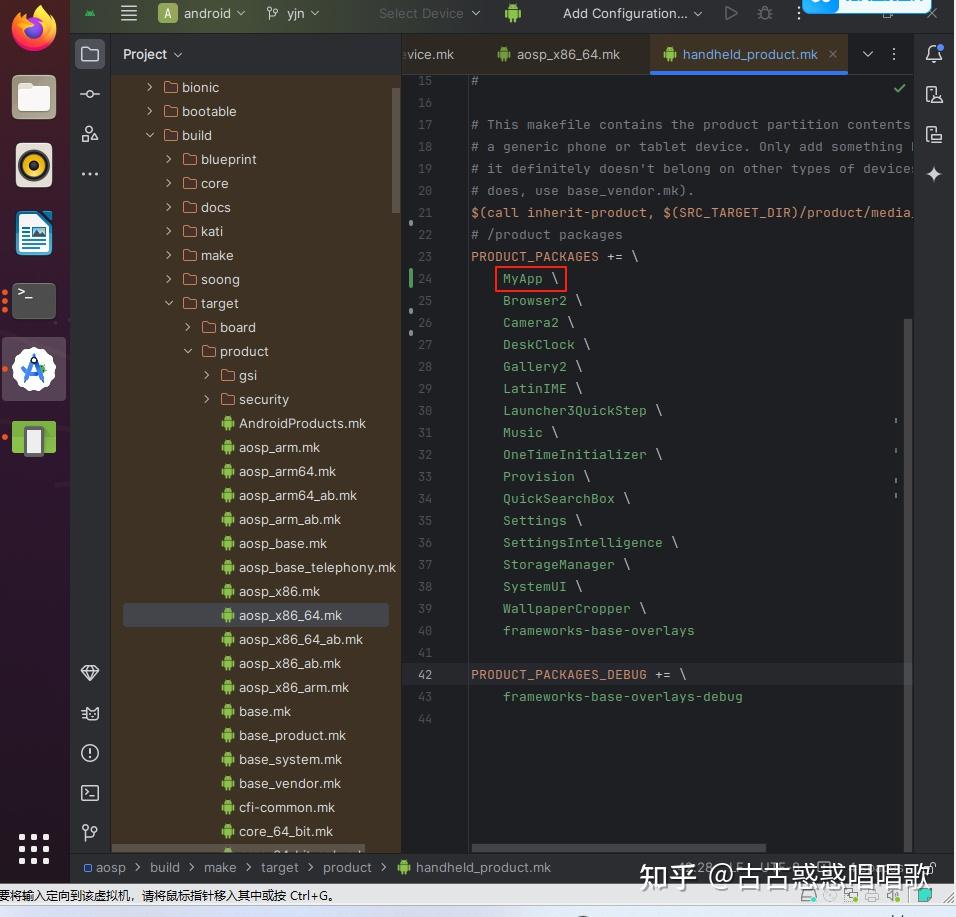Show applications grid in Ubuntu dock
The image size is (956, 917).
[34, 849]
